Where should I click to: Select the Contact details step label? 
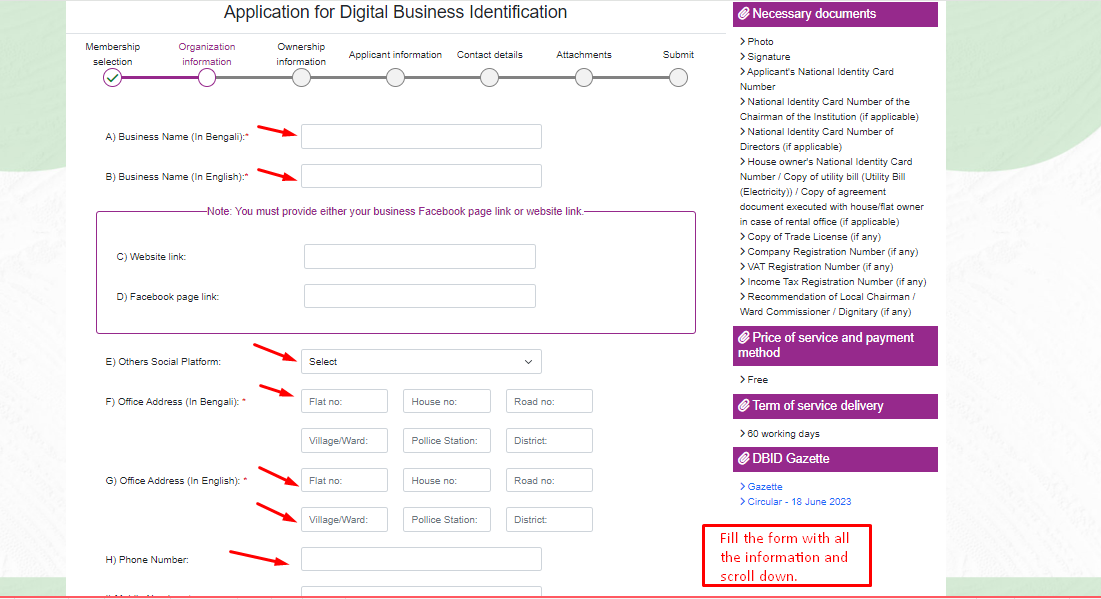pyautogui.click(x=489, y=55)
